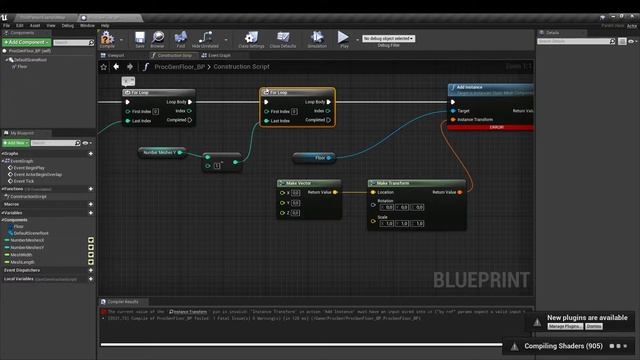The image size is (640, 360).
Task: Open Browse in Content Browser icon
Action: (158, 38)
